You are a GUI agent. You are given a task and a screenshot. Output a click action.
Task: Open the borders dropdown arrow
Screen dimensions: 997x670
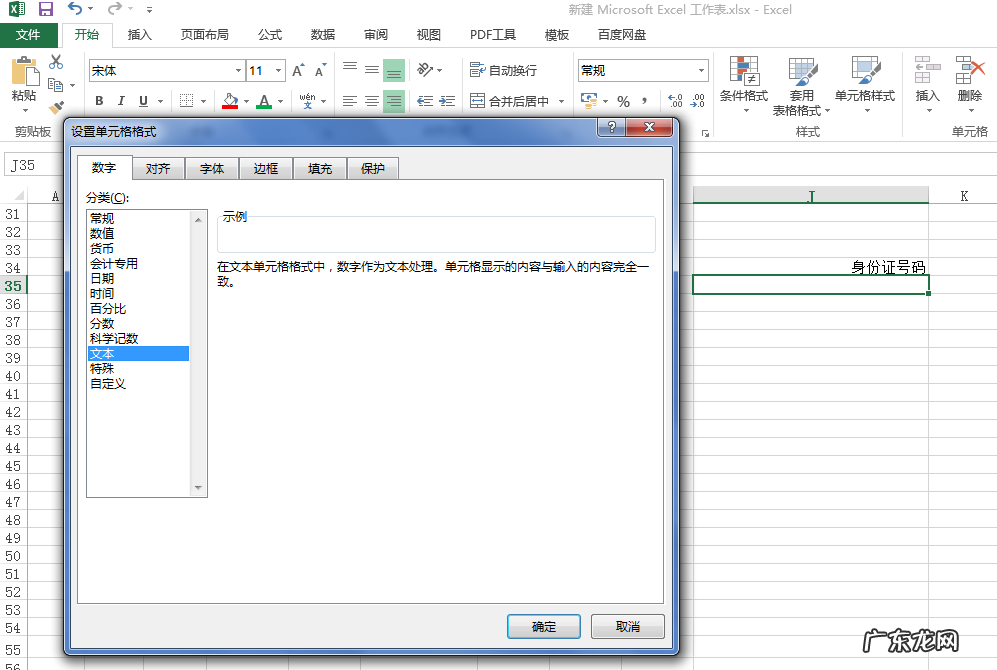pos(203,101)
